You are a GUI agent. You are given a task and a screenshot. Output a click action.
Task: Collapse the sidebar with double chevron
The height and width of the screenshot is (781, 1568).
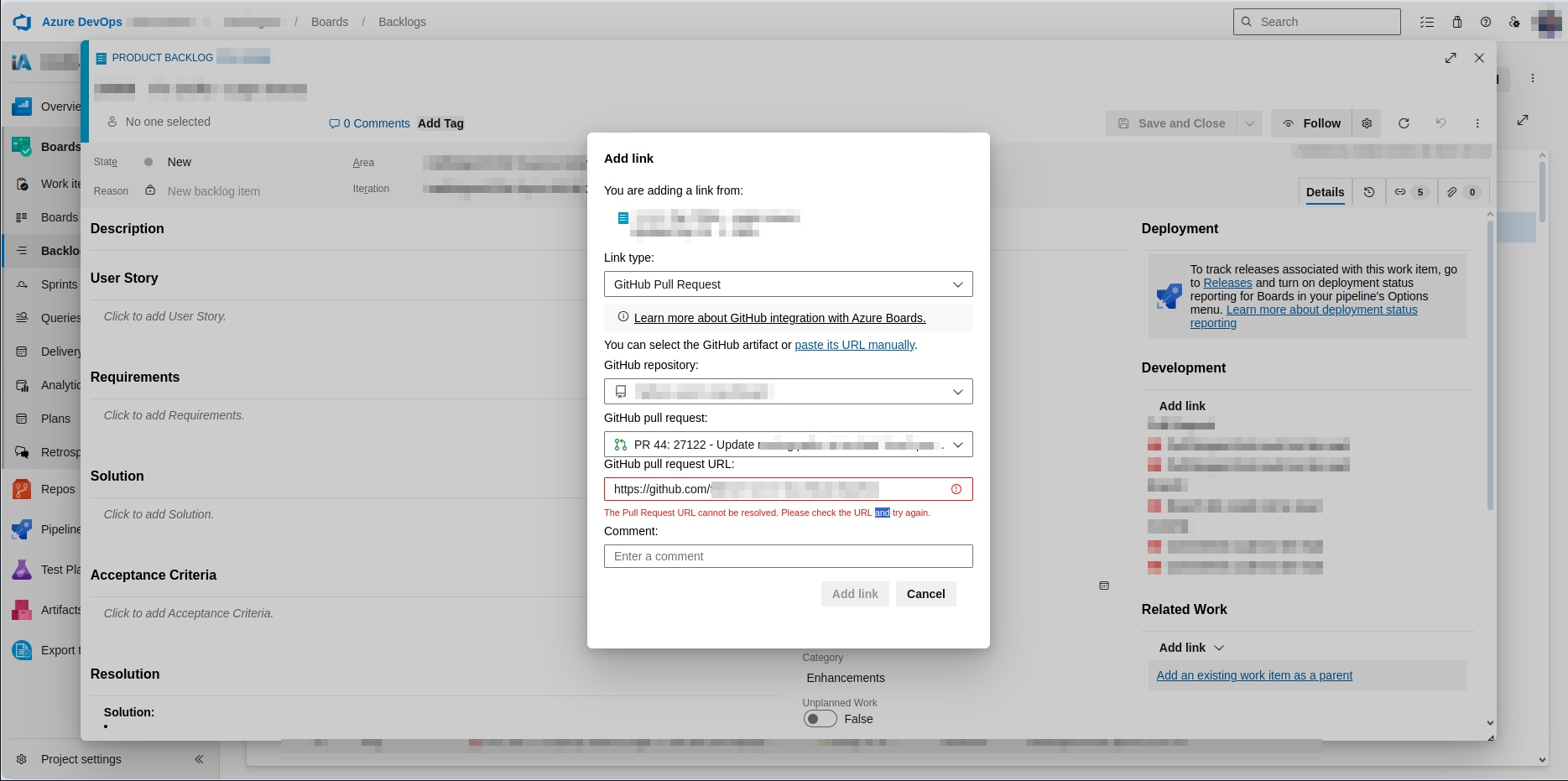[x=199, y=759]
